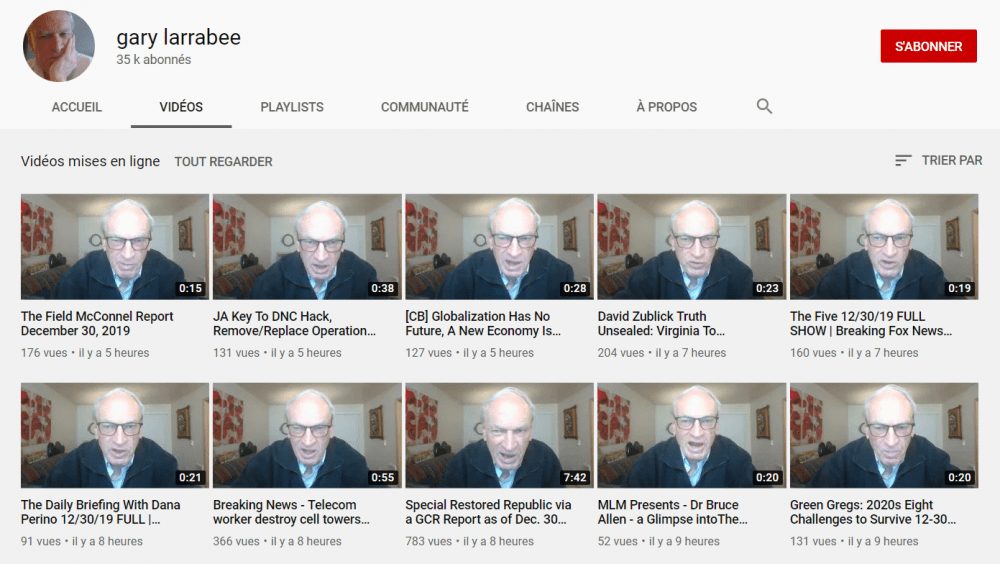1000x564 pixels.
Task: Click the title David Zublick Truth Unsealed
Action: pos(661,323)
